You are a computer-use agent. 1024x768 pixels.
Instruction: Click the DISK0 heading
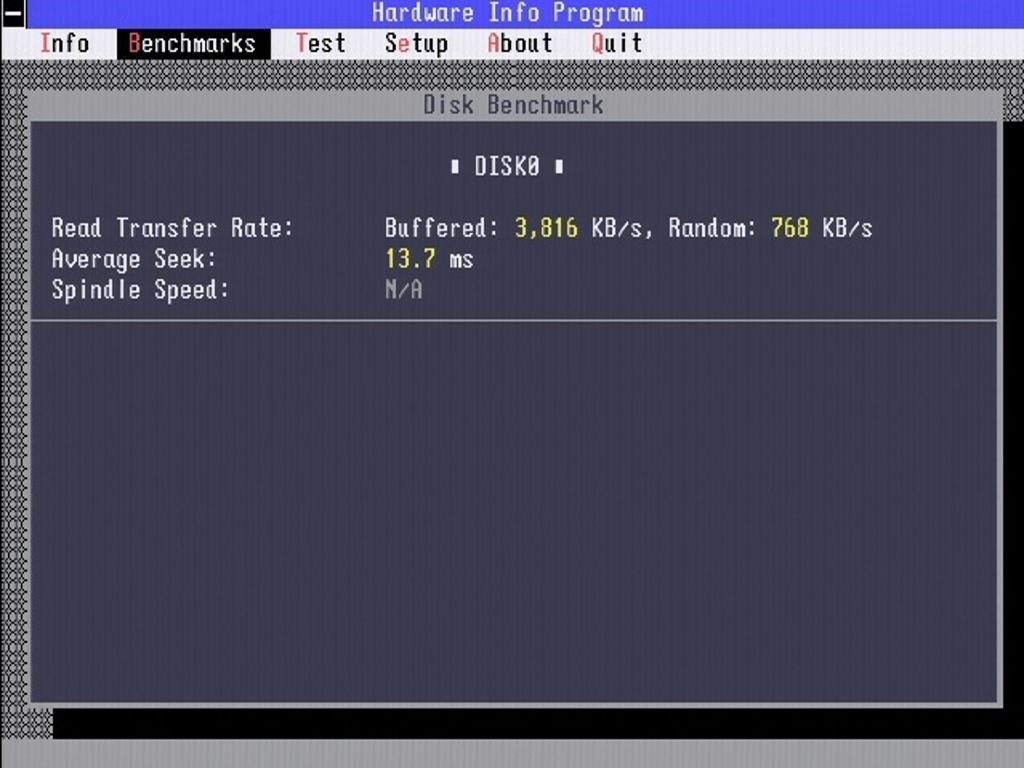[x=507, y=167]
